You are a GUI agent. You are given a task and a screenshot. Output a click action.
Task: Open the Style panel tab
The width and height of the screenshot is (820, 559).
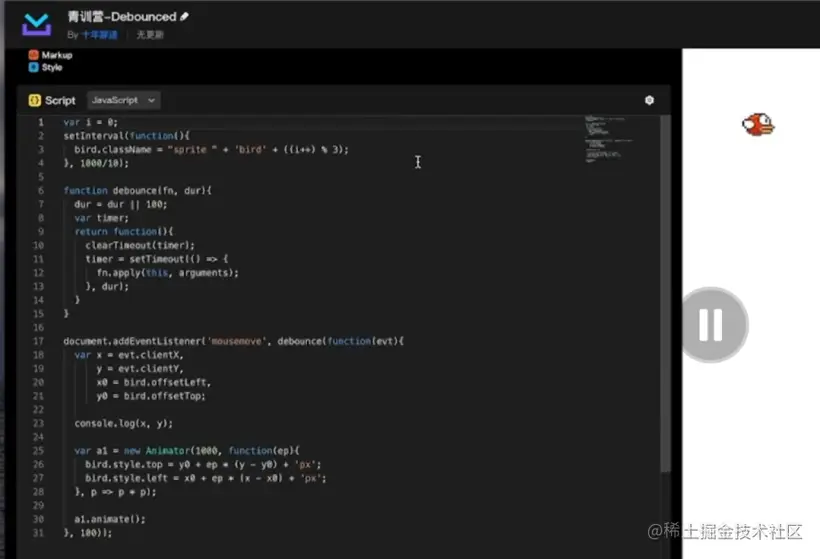pos(45,67)
